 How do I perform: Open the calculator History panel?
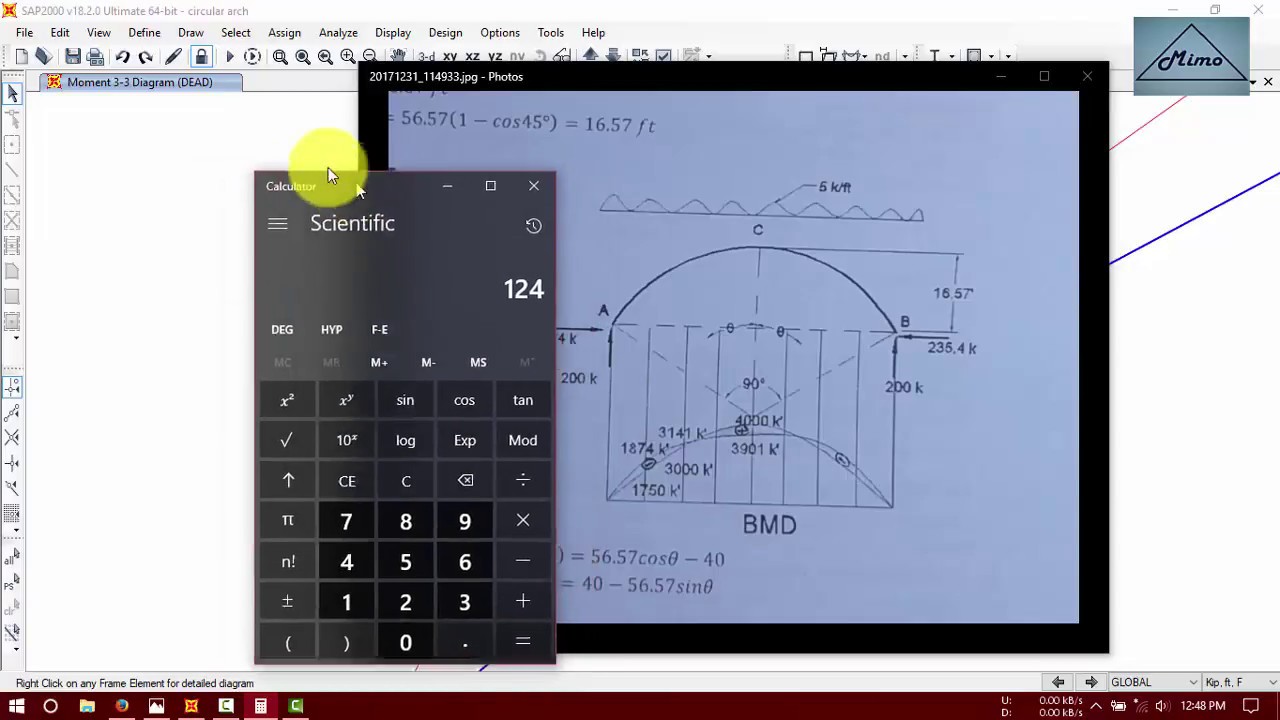533,226
